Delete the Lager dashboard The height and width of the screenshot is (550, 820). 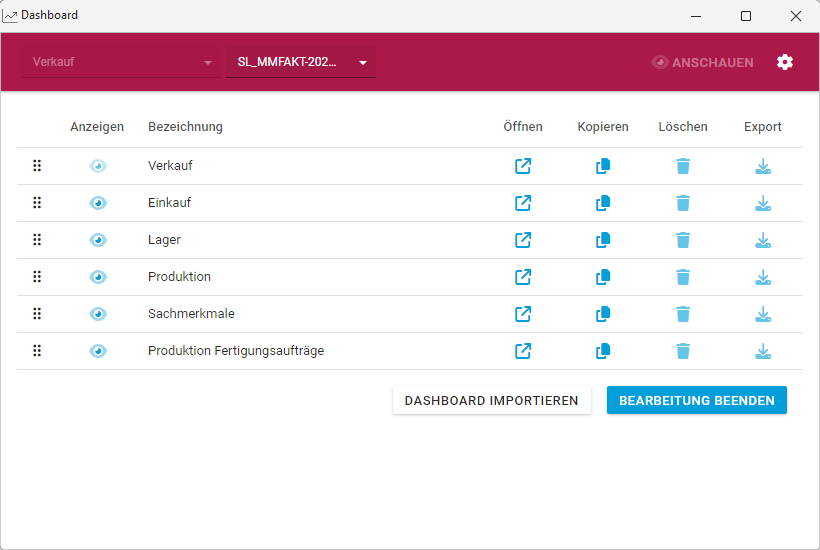pyautogui.click(x=683, y=240)
